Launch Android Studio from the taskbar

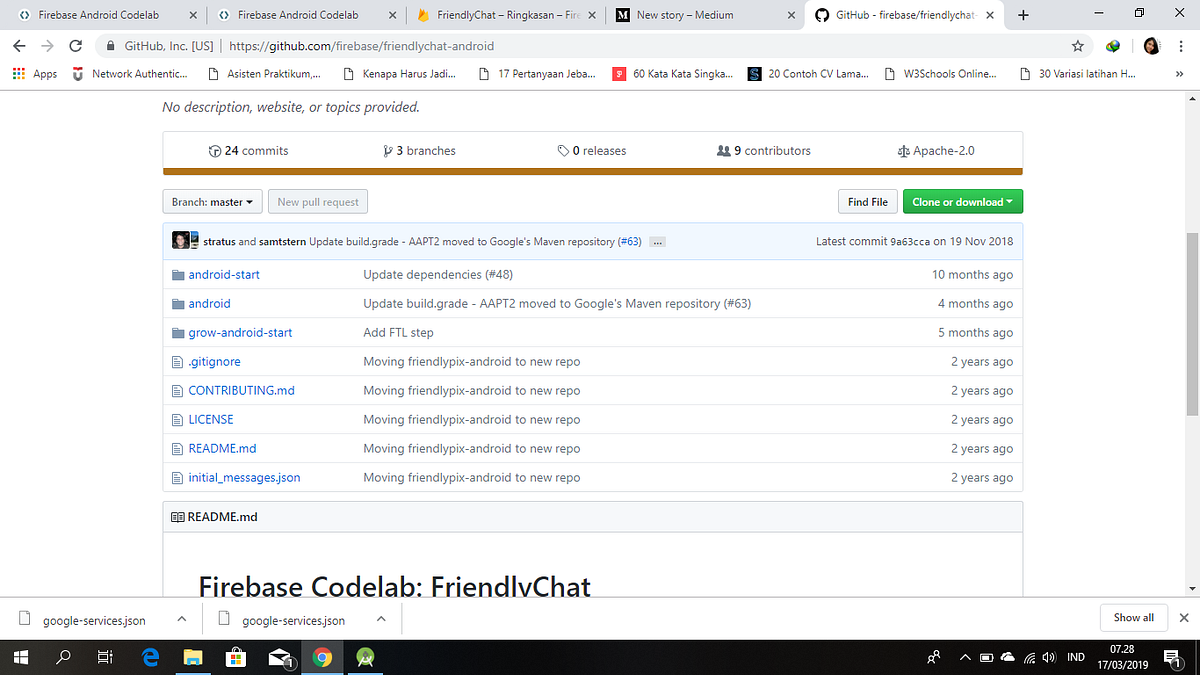[x=365, y=657]
